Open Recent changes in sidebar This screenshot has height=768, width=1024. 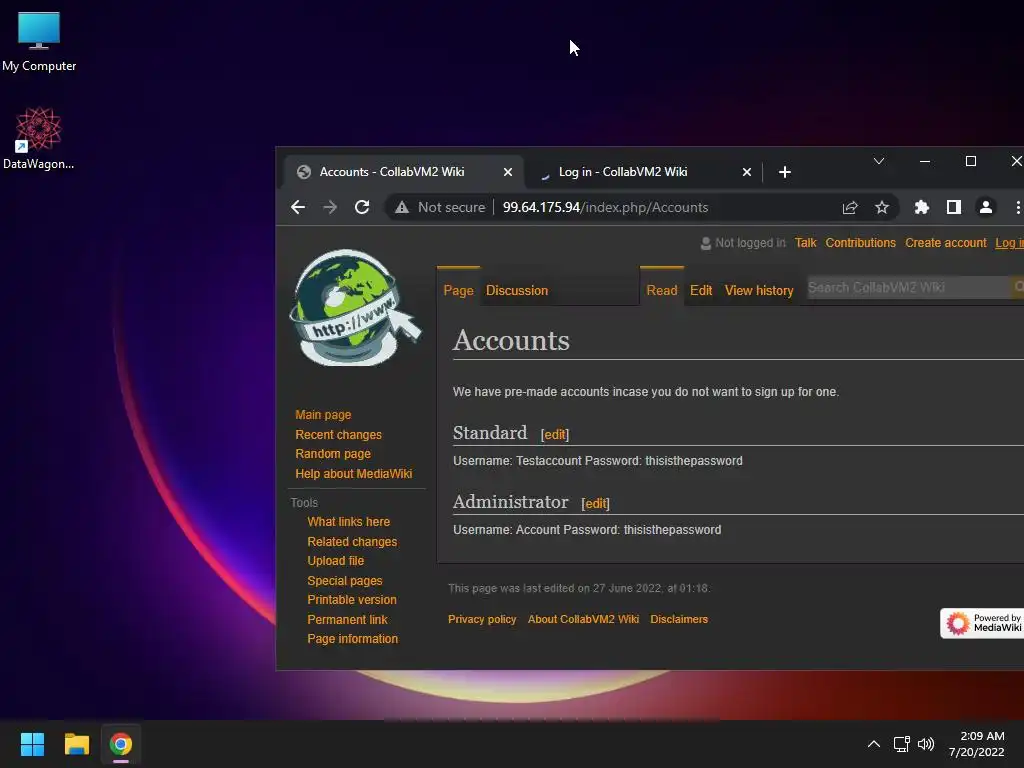tap(338, 435)
